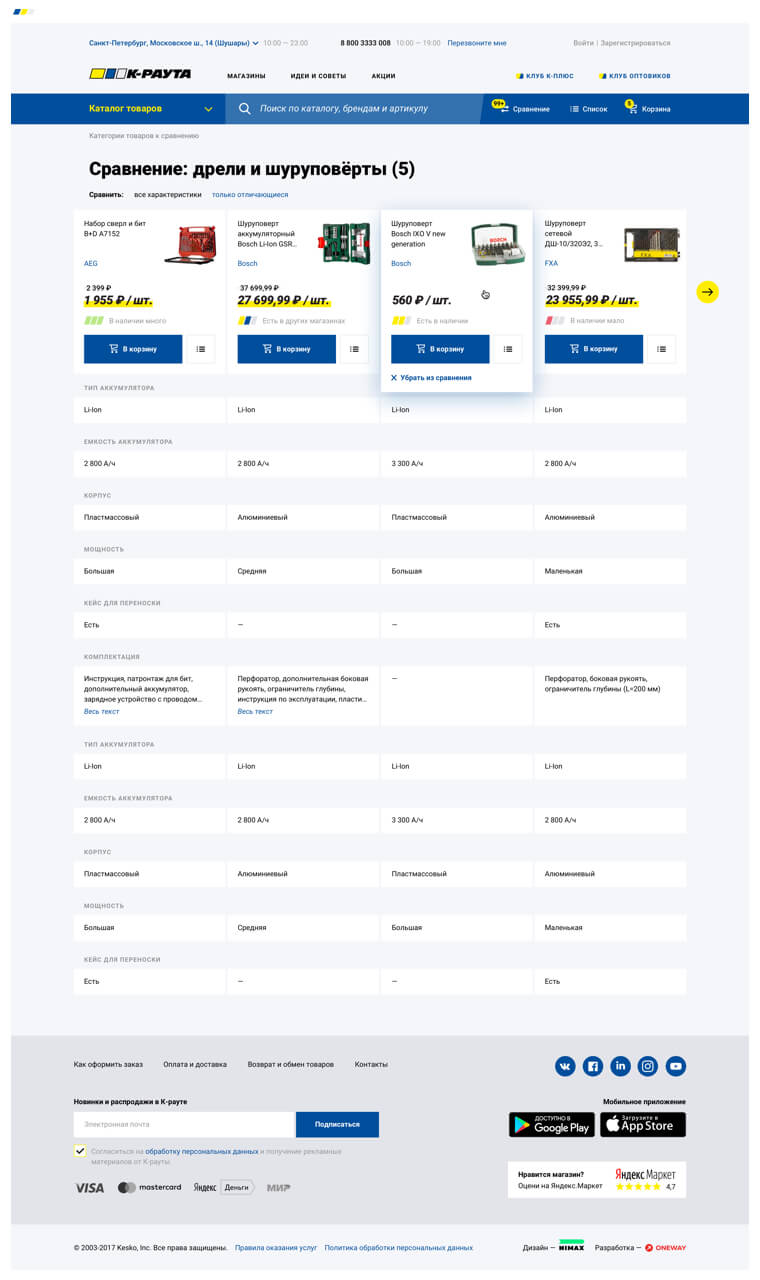This screenshot has width=760, height=1280.
Task: Open the Instagram icon in footer
Action: [x=648, y=1066]
